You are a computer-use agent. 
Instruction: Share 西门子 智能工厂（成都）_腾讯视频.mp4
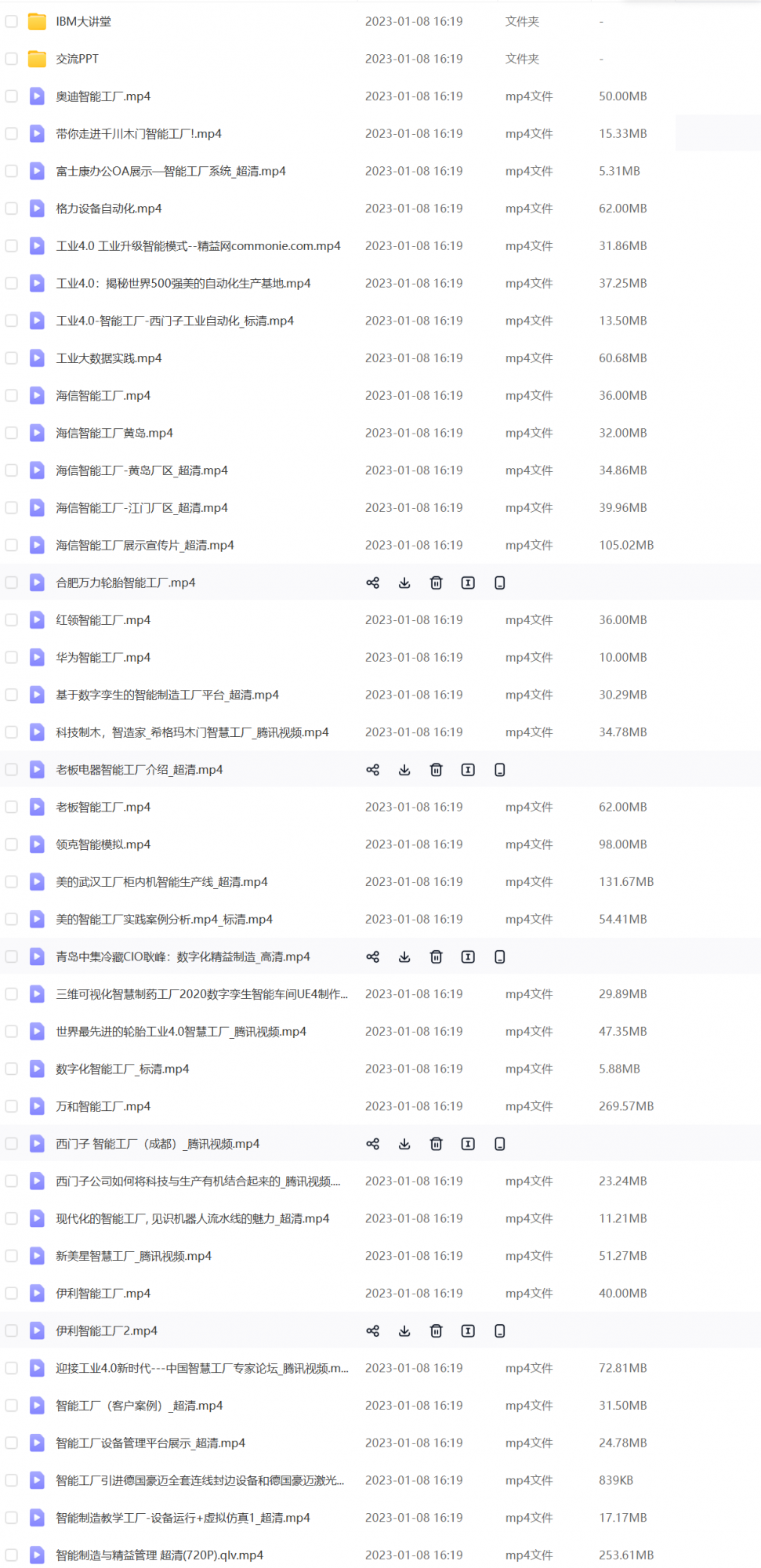pyautogui.click(x=372, y=1144)
